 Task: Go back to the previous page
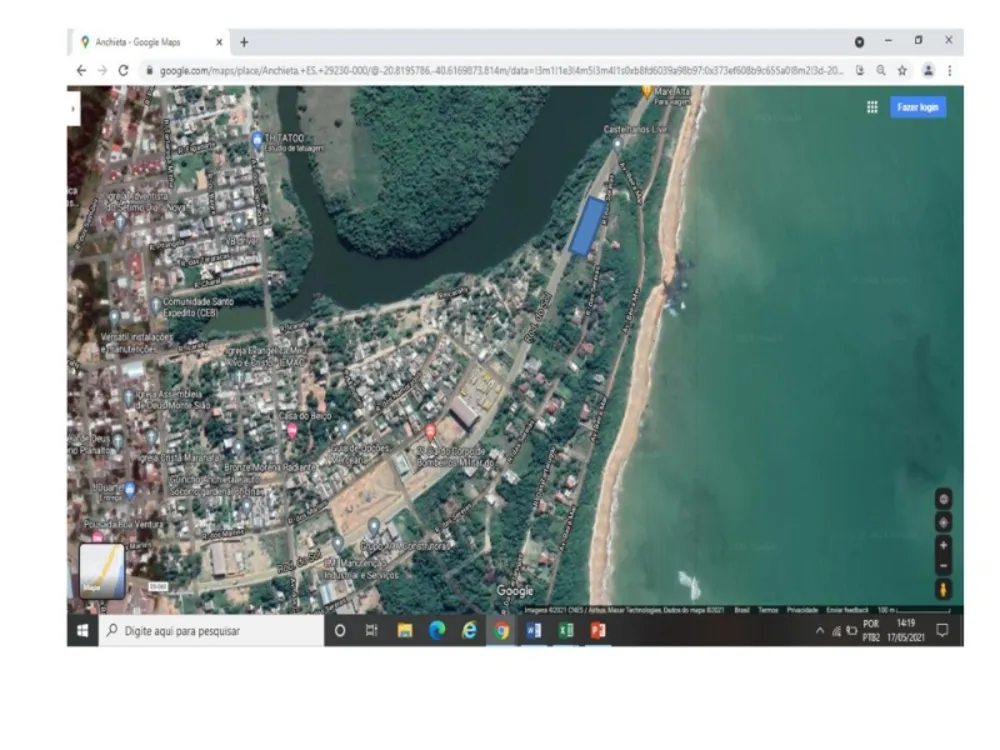(x=81, y=70)
